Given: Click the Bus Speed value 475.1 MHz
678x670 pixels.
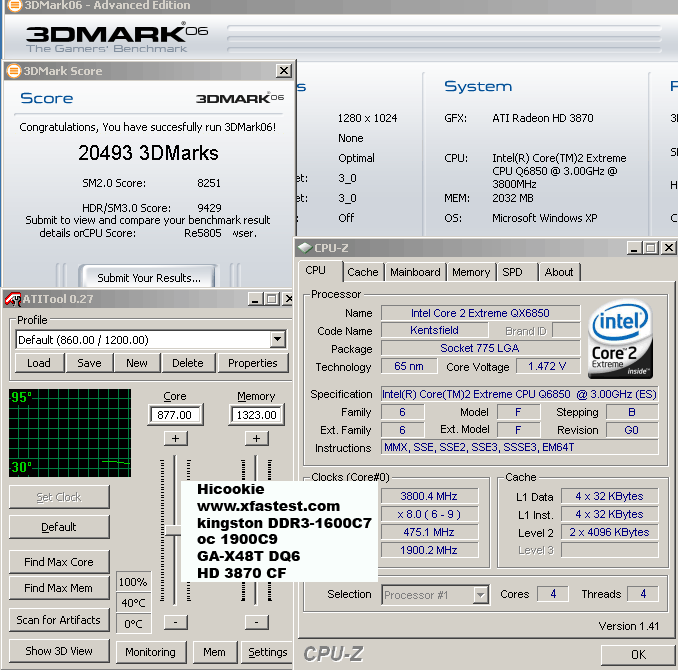Looking at the screenshot, I should [429, 532].
